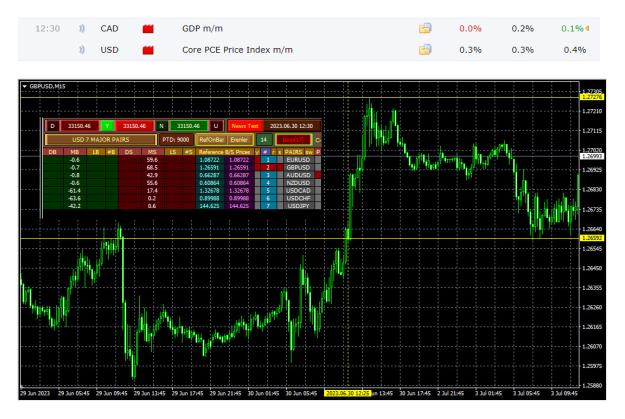Select pair number 6 for USDCHF
625x419 pixels.
coord(268,198)
